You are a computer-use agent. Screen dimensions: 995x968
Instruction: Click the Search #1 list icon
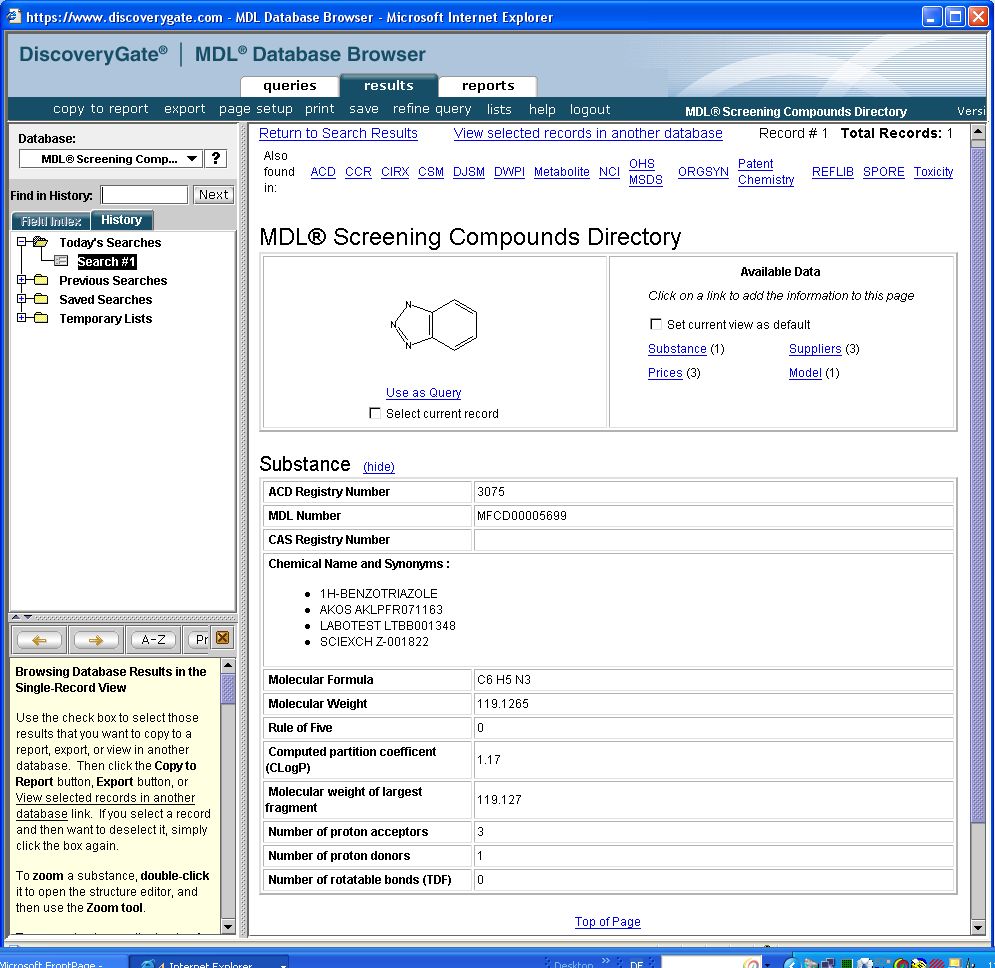click(x=61, y=262)
